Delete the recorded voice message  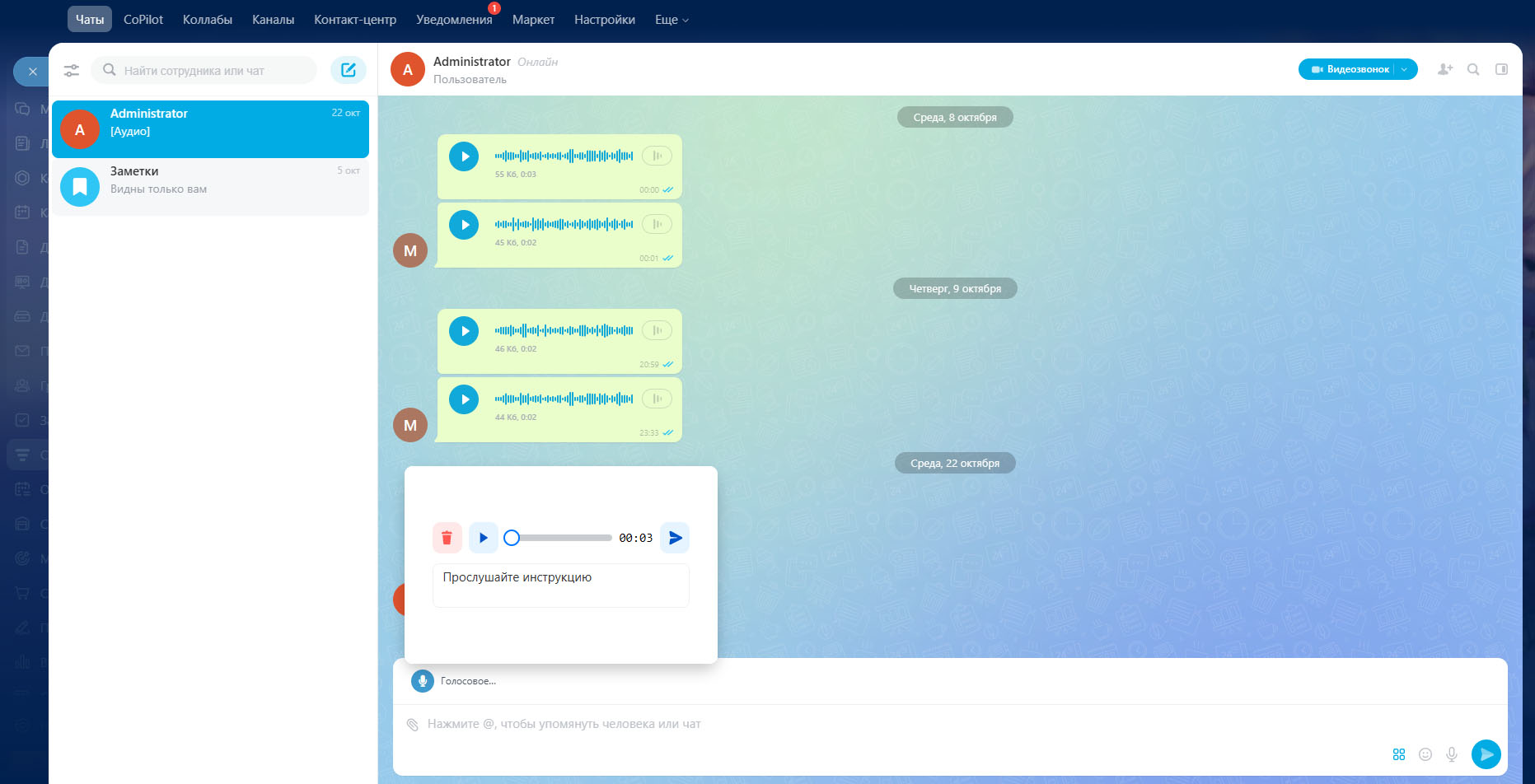[x=447, y=538]
